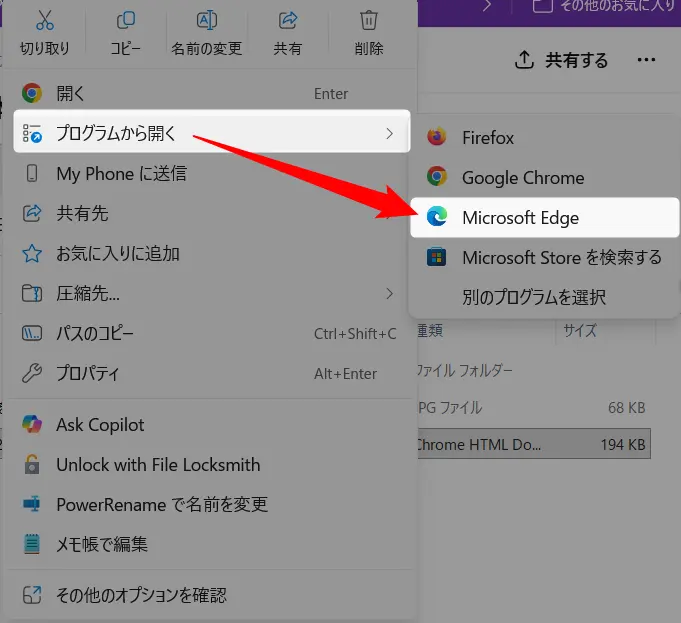681x623 pixels.
Task: Select 開く to open the file
Action: click(x=71, y=94)
